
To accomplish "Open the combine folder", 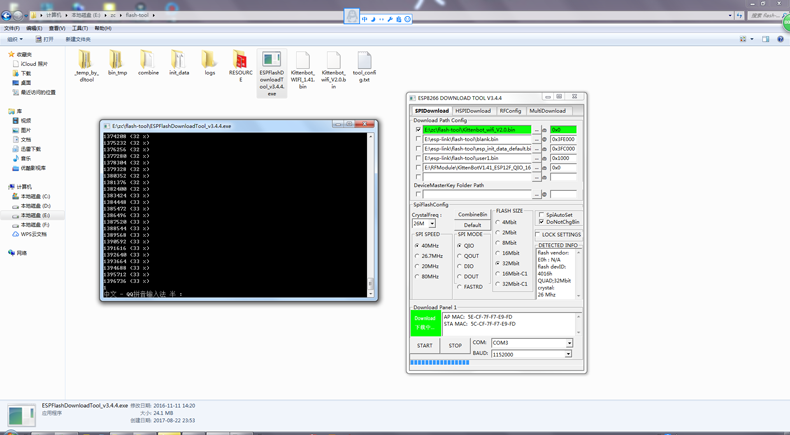I will click(x=148, y=61).
